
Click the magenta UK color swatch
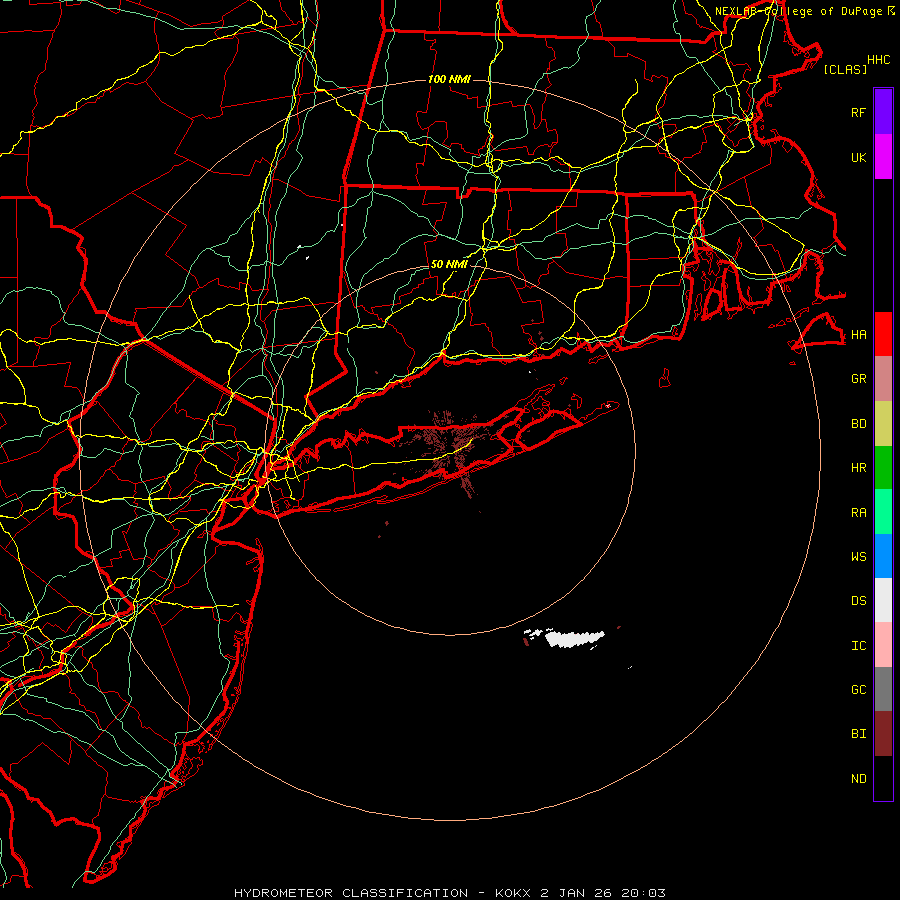coord(883,157)
